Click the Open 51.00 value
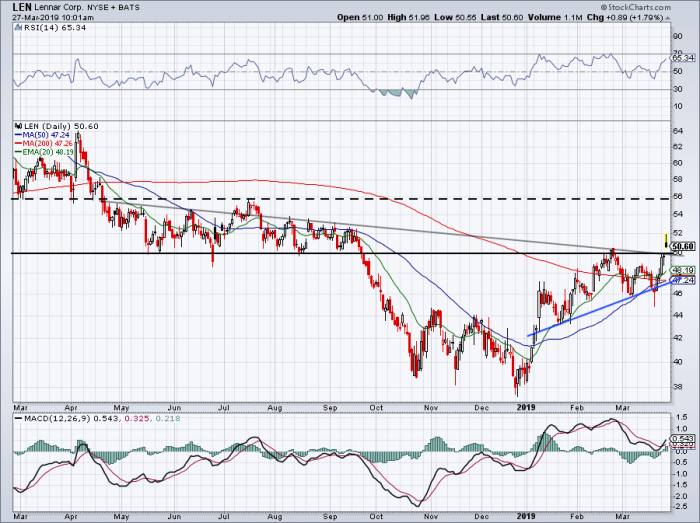The width and height of the screenshot is (700, 523). 360,17
